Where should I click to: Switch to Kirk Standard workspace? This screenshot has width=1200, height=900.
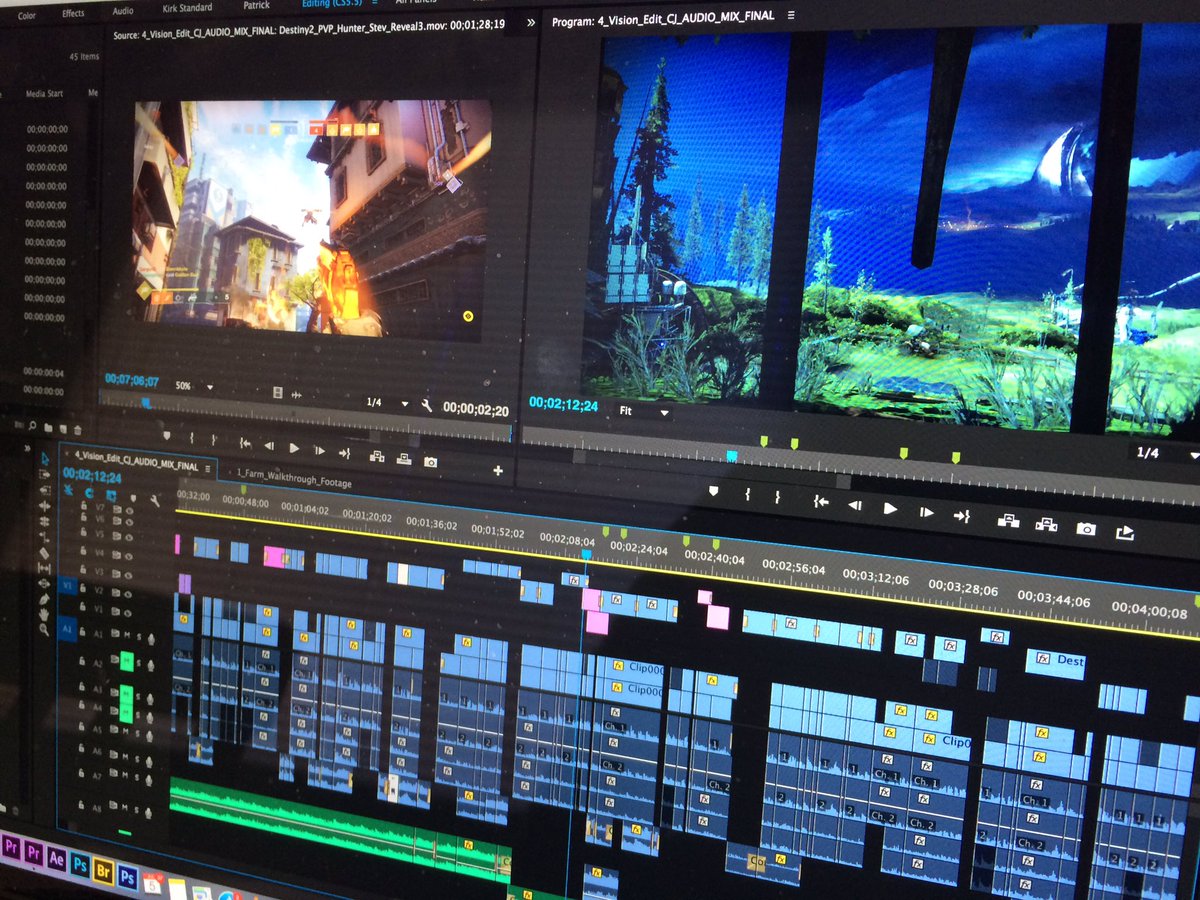point(187,8)
